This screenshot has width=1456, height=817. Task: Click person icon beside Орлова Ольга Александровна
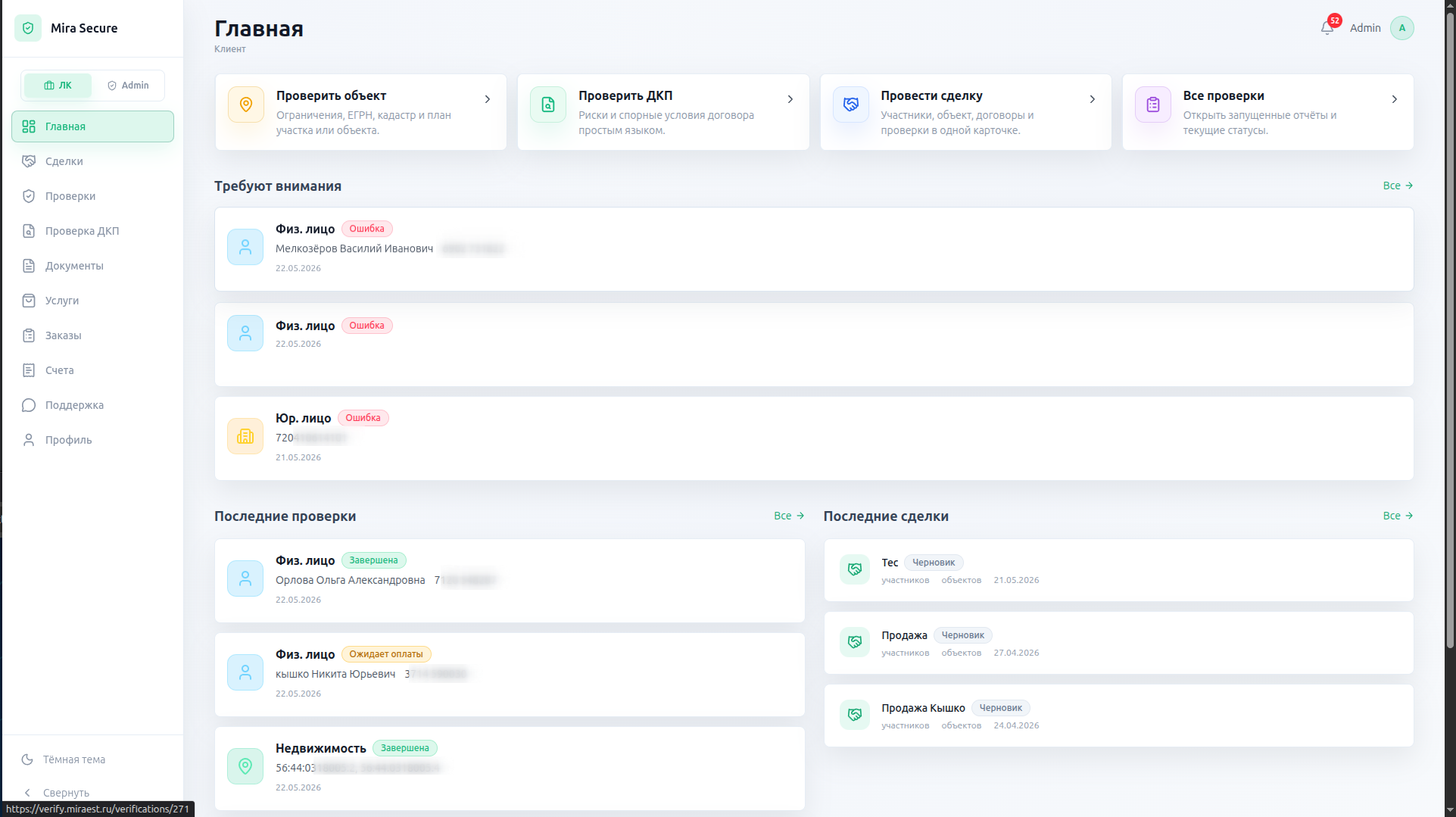pos(245,578)
